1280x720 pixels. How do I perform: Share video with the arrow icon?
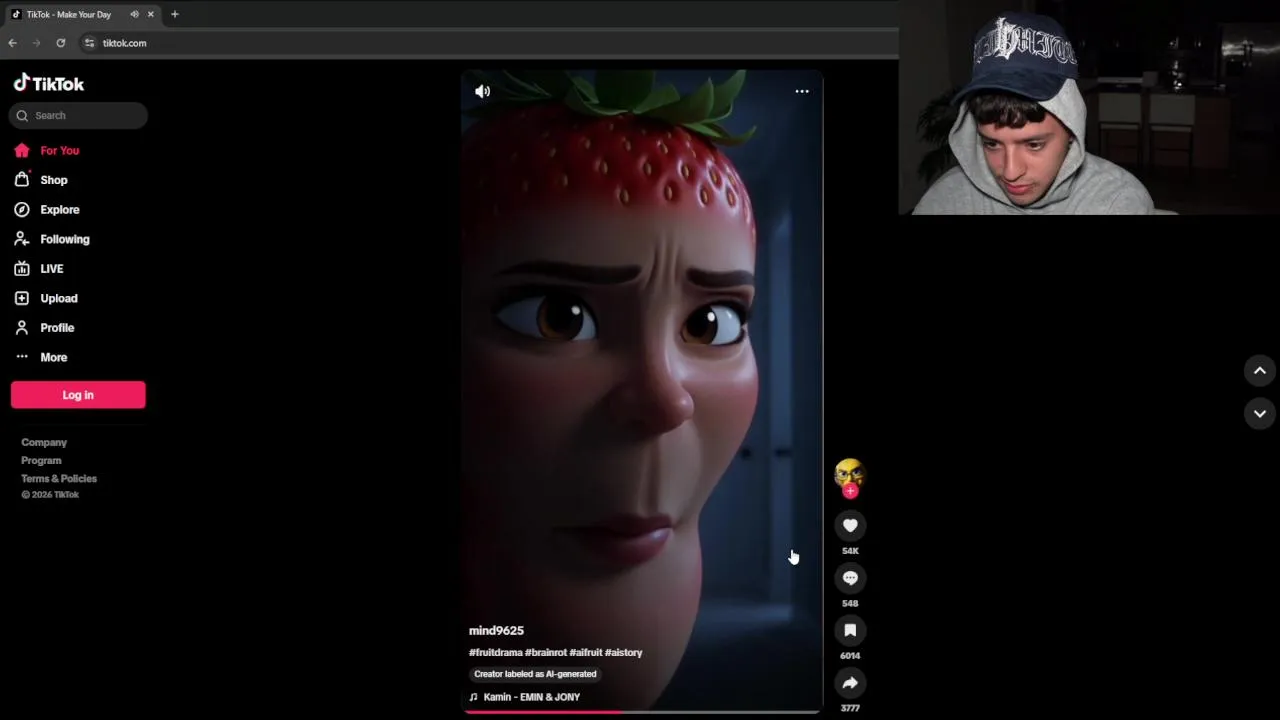[x=850, y=683]
